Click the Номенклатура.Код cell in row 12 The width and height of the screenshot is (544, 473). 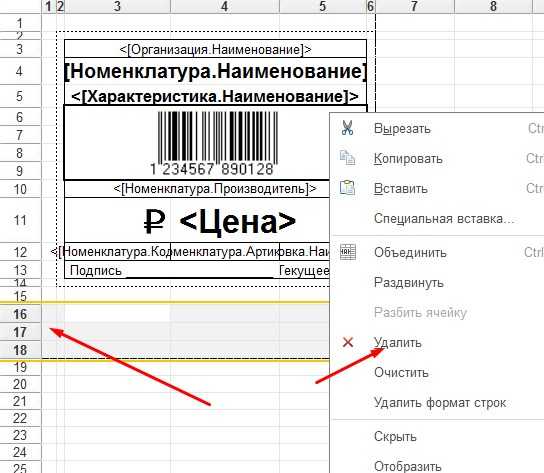point(118,252)
